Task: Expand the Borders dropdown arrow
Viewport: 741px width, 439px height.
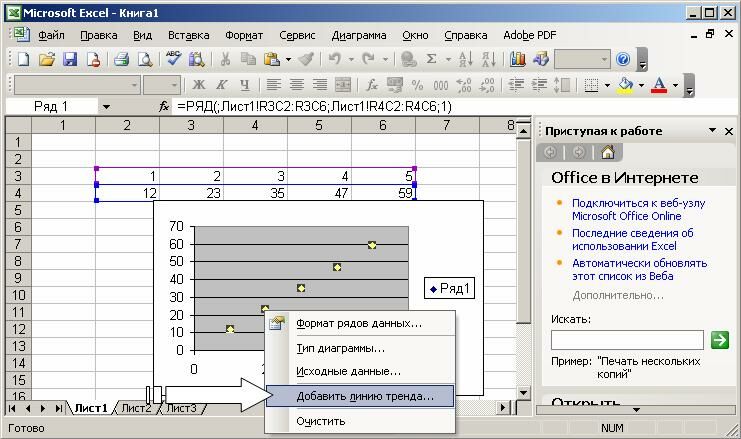Action: tap(607, 85)
